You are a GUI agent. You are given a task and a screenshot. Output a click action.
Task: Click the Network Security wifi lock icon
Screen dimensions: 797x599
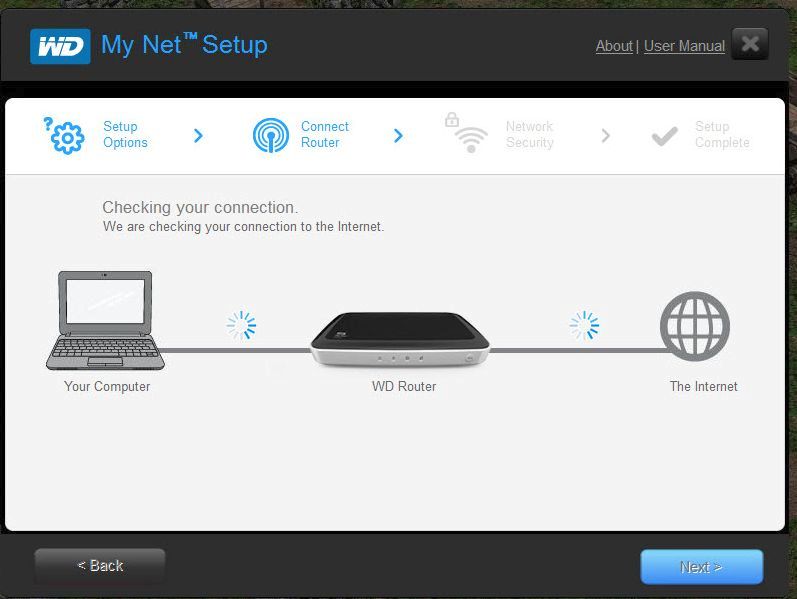coord(466,133)
